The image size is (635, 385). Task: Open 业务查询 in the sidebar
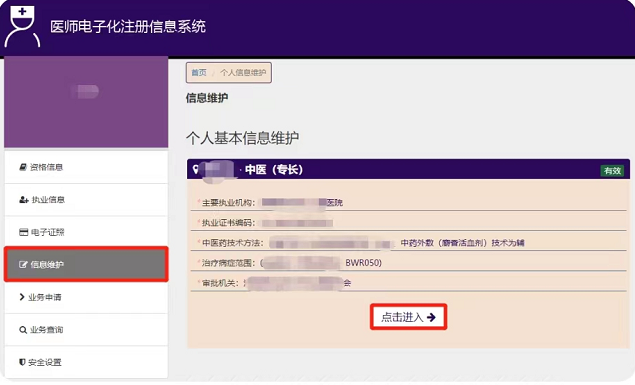86,330
